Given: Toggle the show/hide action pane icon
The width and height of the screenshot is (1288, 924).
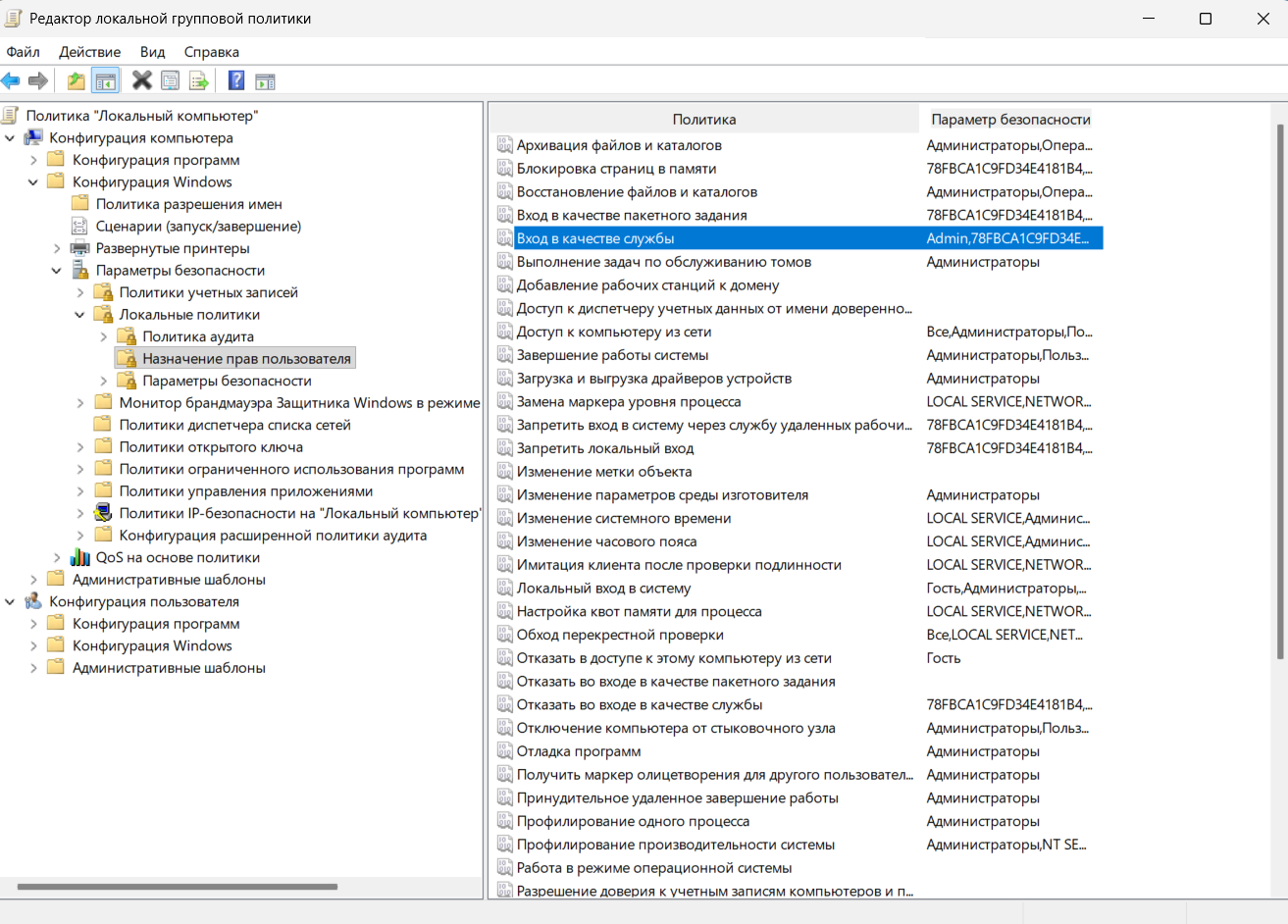Looking at the screenshot, I should click(265, 80).
